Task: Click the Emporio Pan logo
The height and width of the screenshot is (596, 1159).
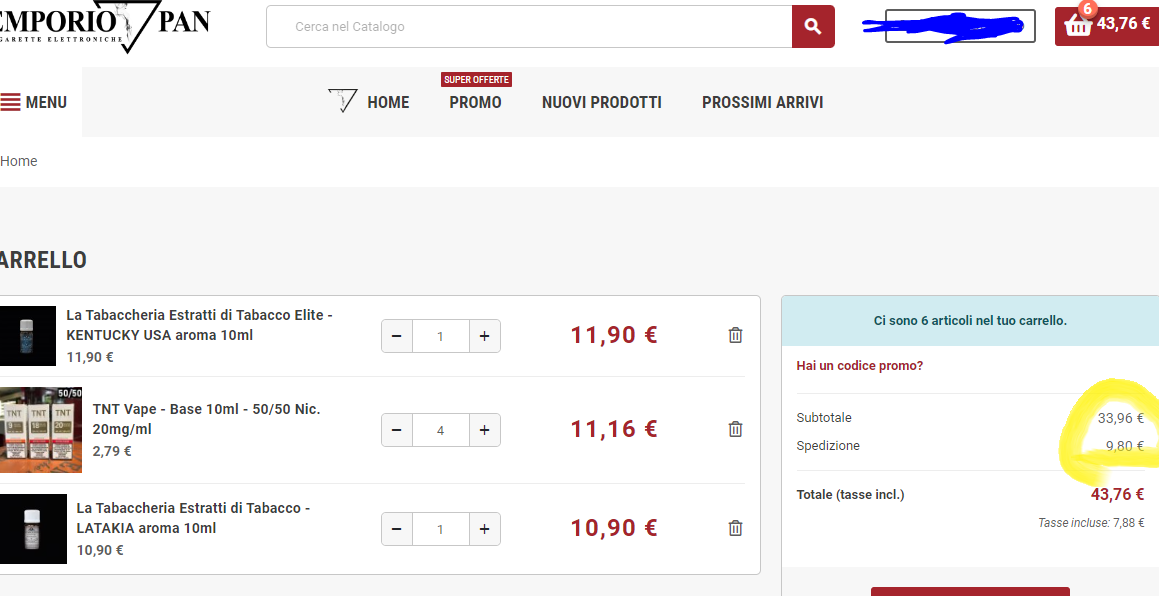Action: (103, 27)
